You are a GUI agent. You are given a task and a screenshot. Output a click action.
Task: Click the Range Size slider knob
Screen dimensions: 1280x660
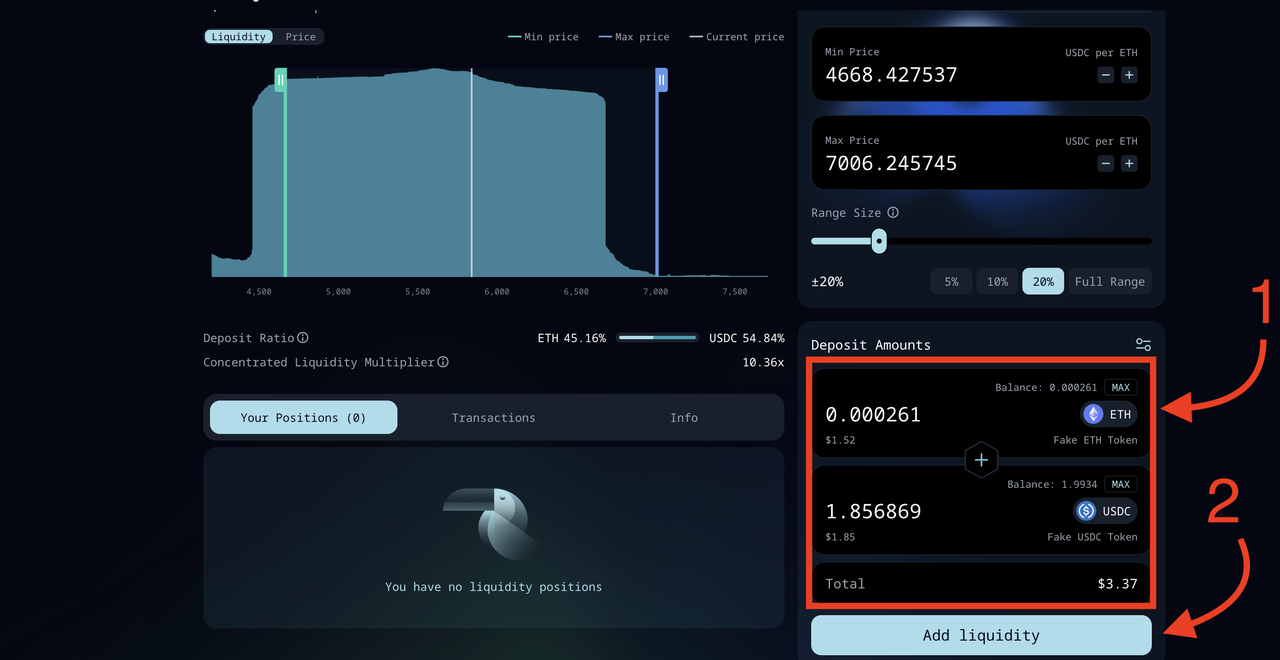(879, 241)
